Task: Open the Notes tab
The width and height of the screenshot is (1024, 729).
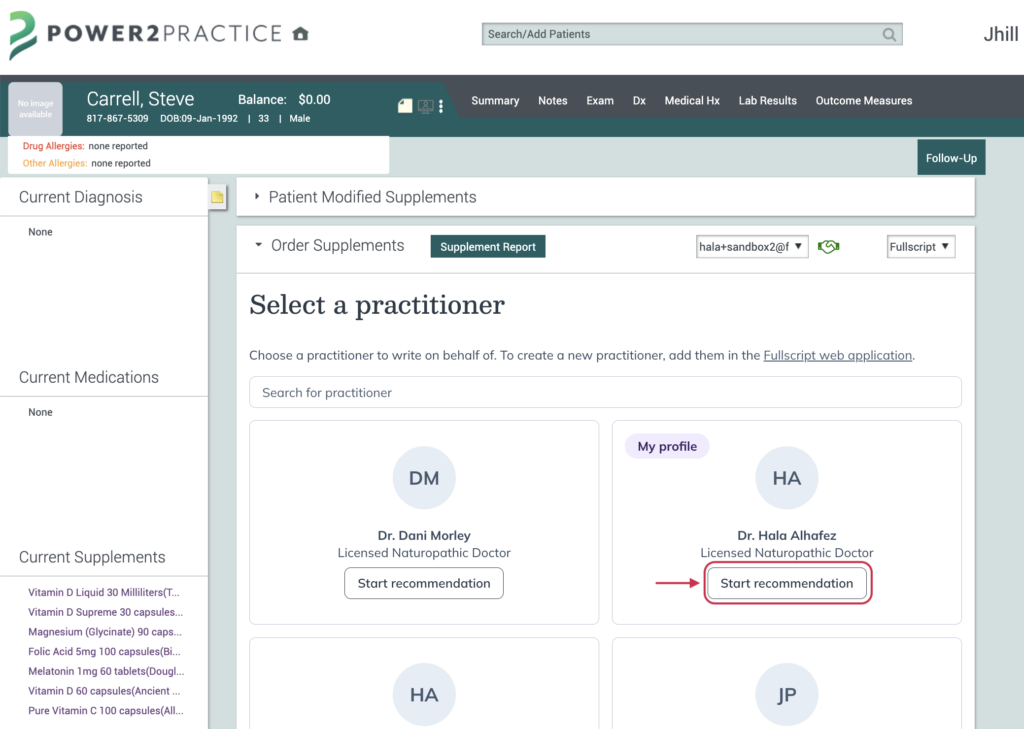Action: 552,101
